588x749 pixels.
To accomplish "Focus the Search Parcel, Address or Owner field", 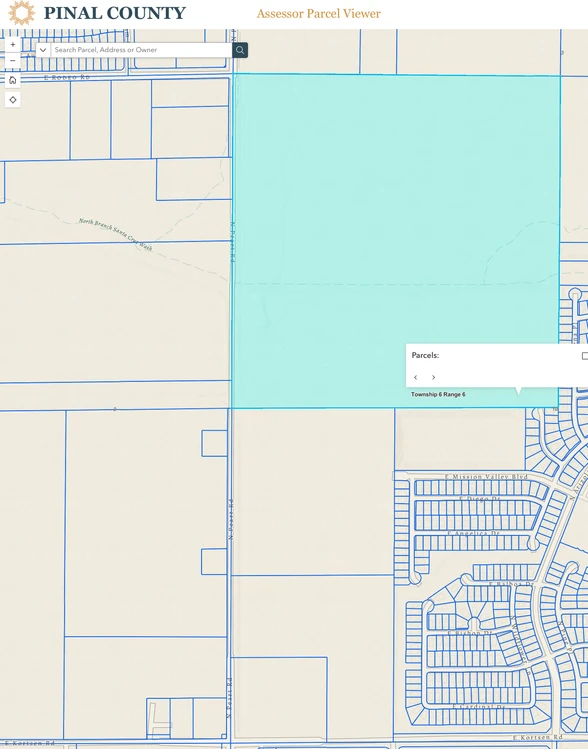I will [x=141, y=50].
